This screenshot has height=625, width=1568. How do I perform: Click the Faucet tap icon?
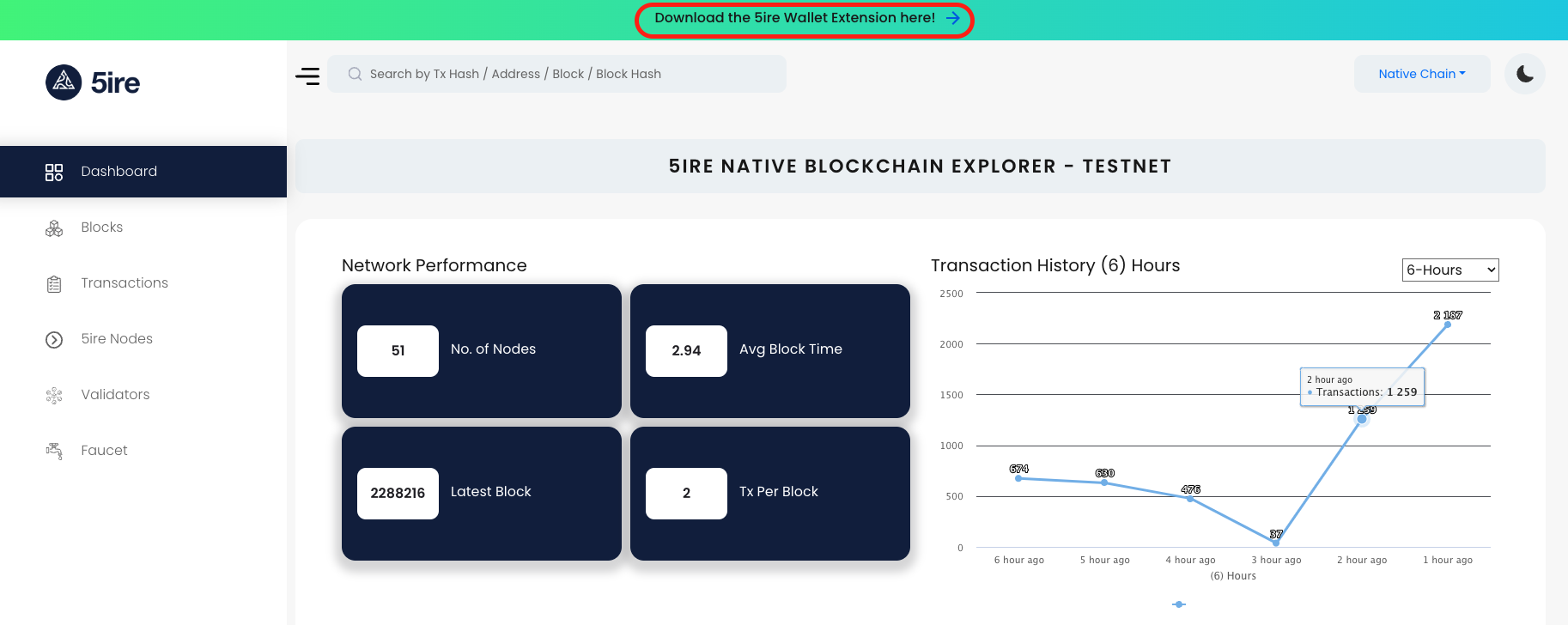54,452
